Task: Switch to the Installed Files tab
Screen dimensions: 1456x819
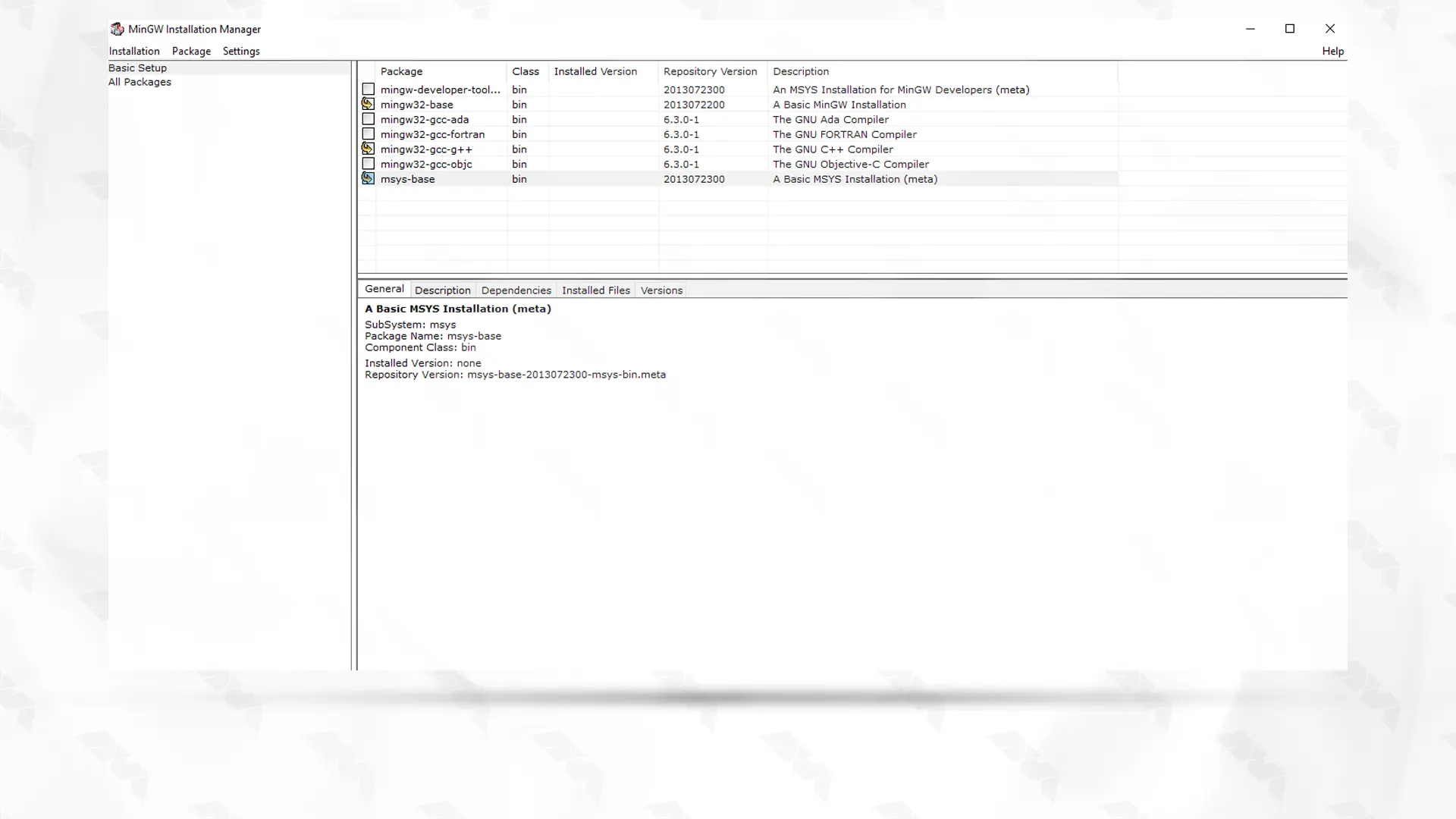Action: click(596, 290)
